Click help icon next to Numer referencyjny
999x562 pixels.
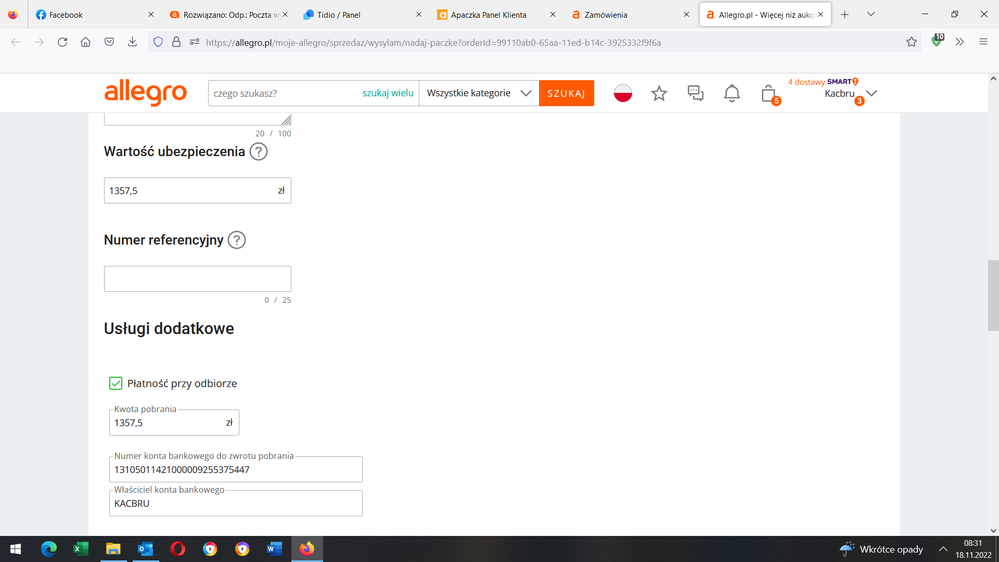tap(237, 240)
